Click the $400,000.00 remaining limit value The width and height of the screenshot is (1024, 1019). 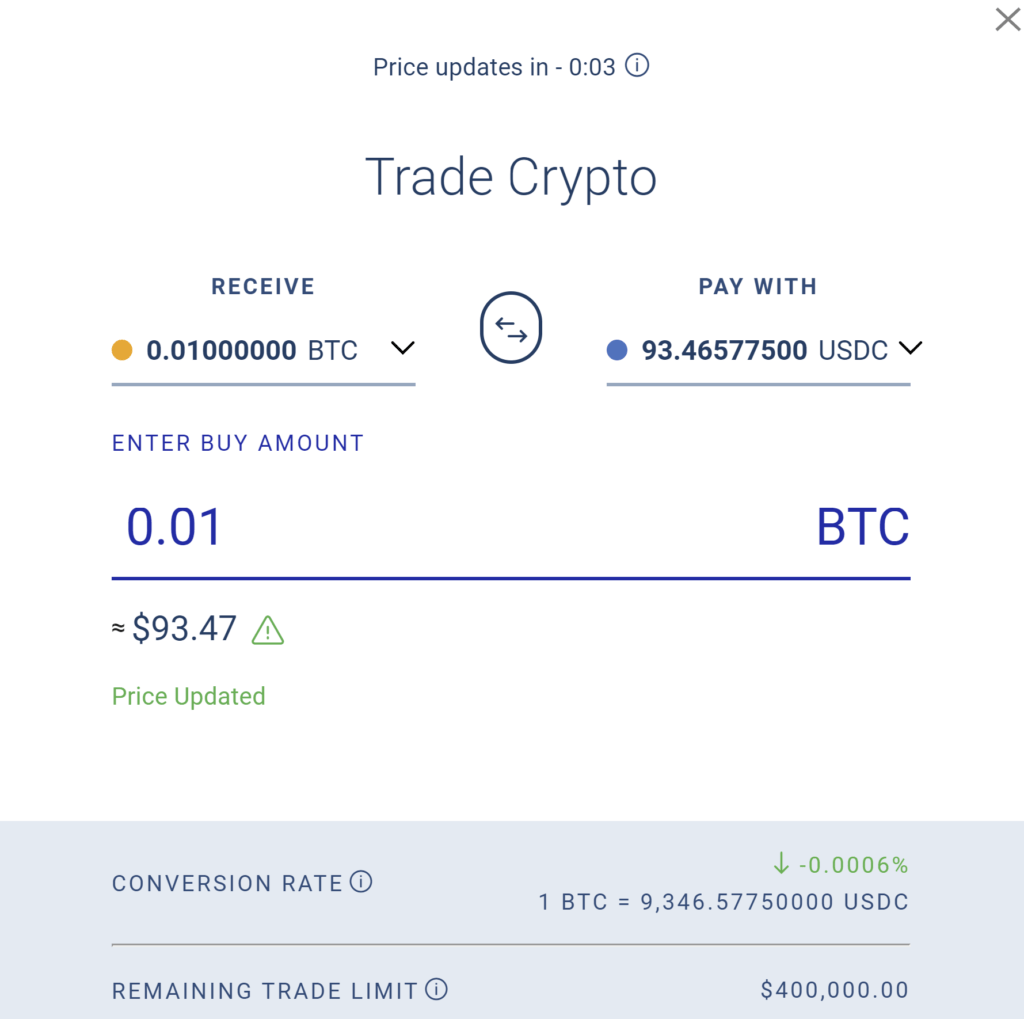(x=835, y=990)
